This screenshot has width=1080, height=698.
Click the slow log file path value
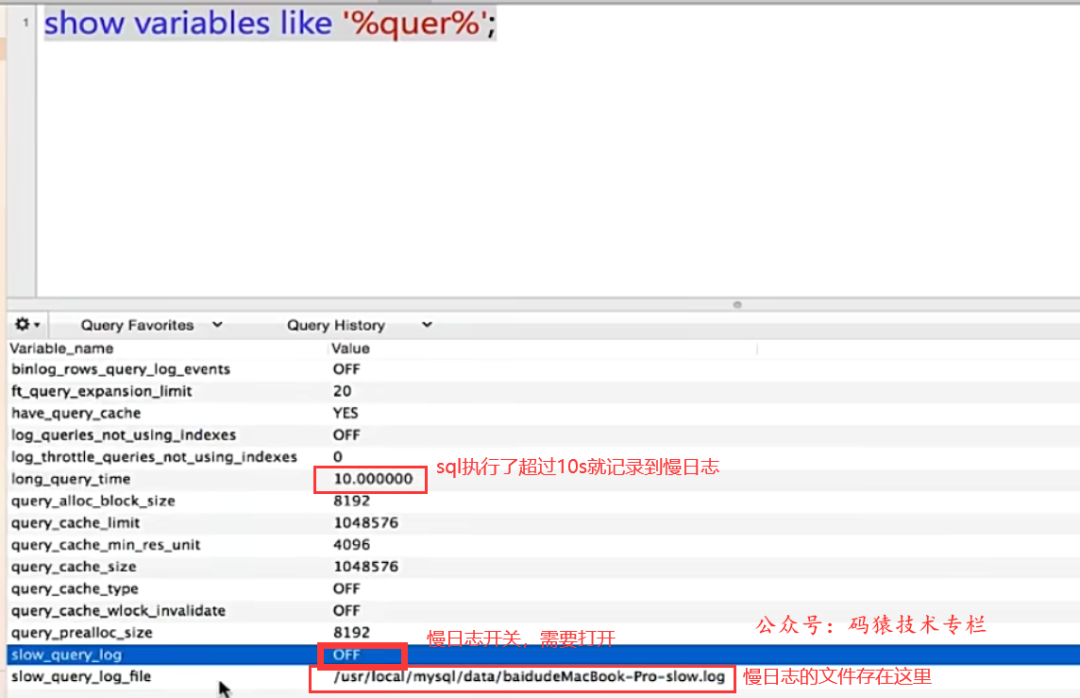(530, 677)
